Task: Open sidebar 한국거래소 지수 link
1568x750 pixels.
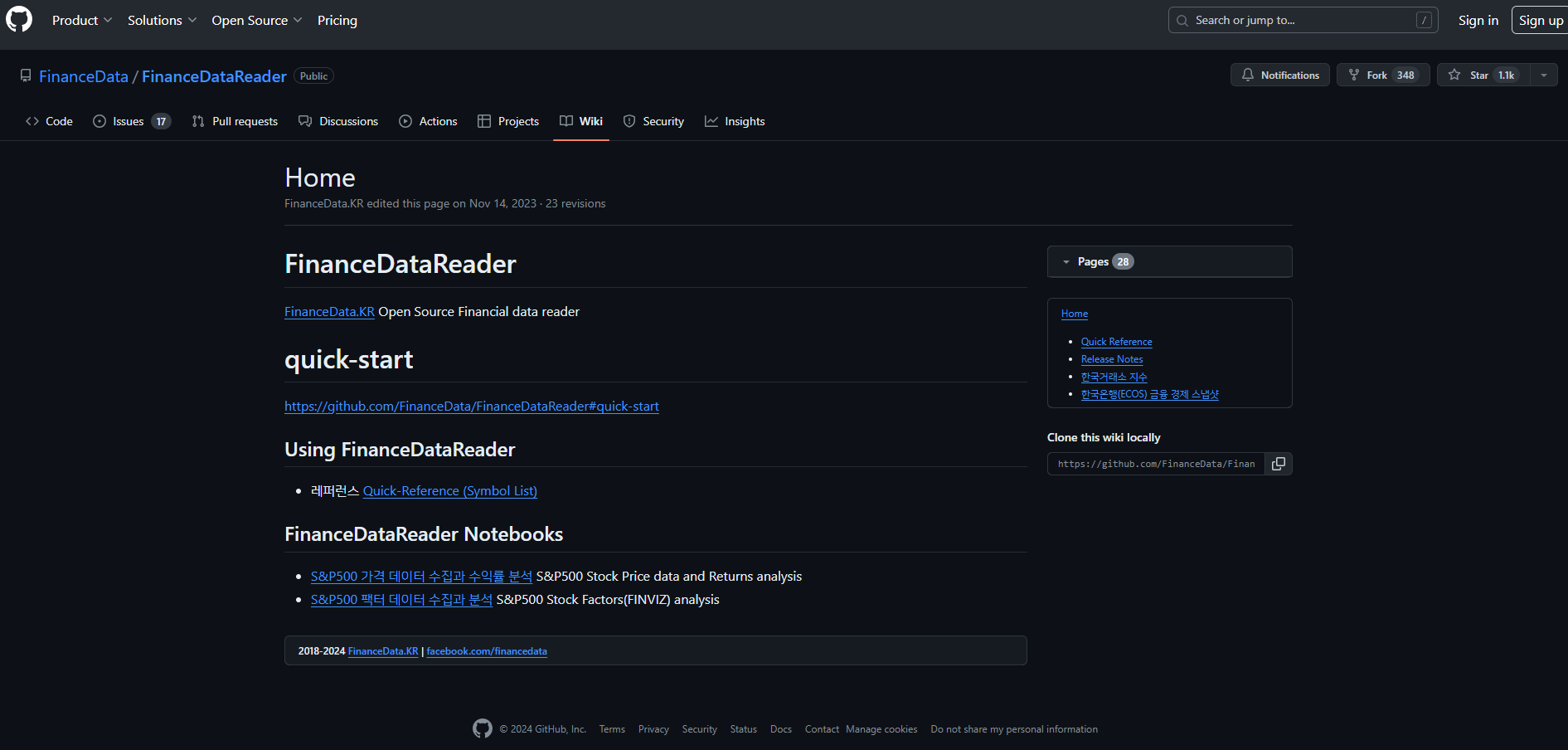Action: (x=1114, y=377)
